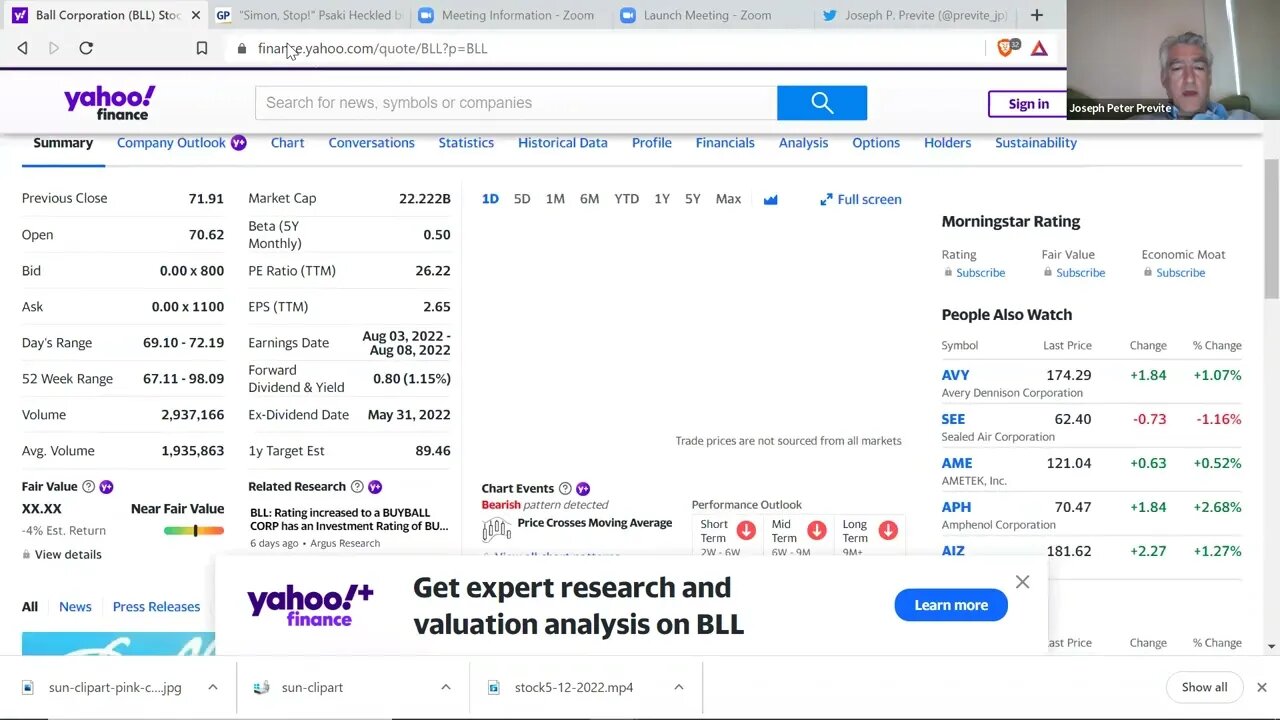Click the search news symbols field
1280x720 pixels.
click(x=516, y=103)
